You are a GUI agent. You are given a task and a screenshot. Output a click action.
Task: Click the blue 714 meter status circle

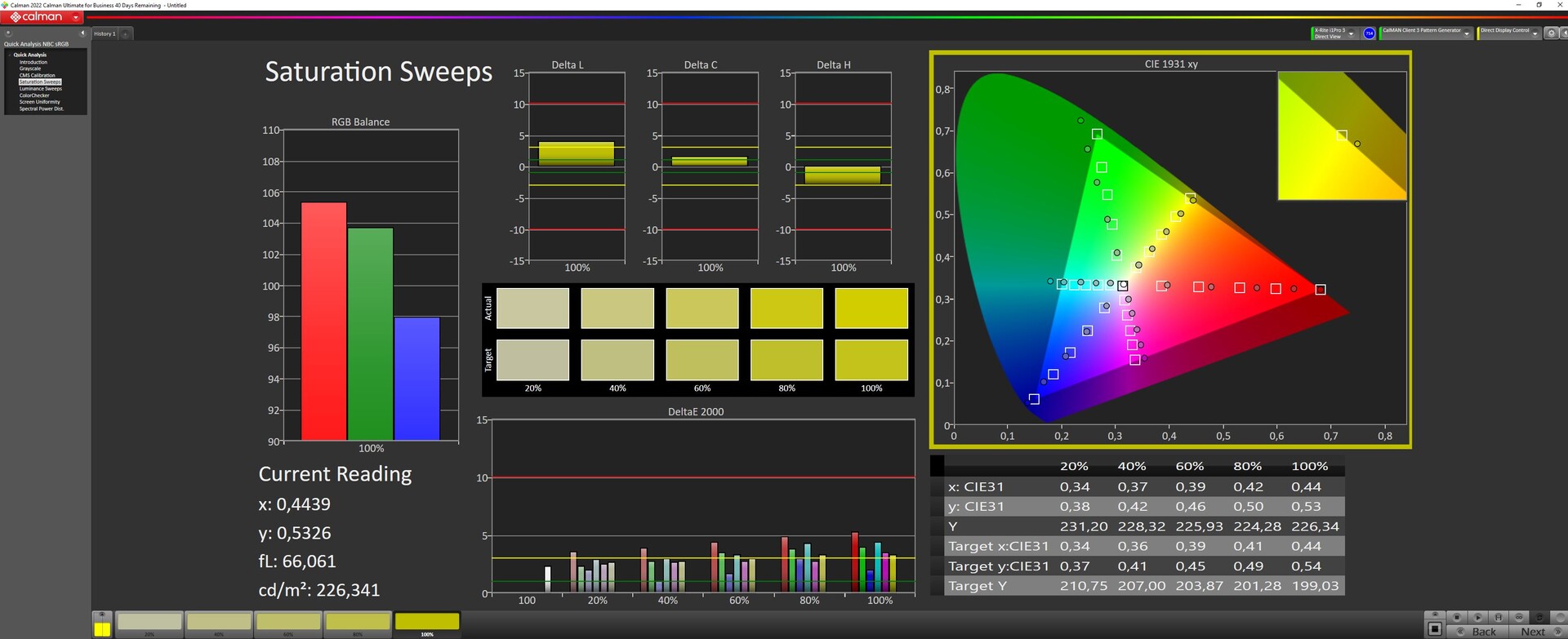point(1369,33)
